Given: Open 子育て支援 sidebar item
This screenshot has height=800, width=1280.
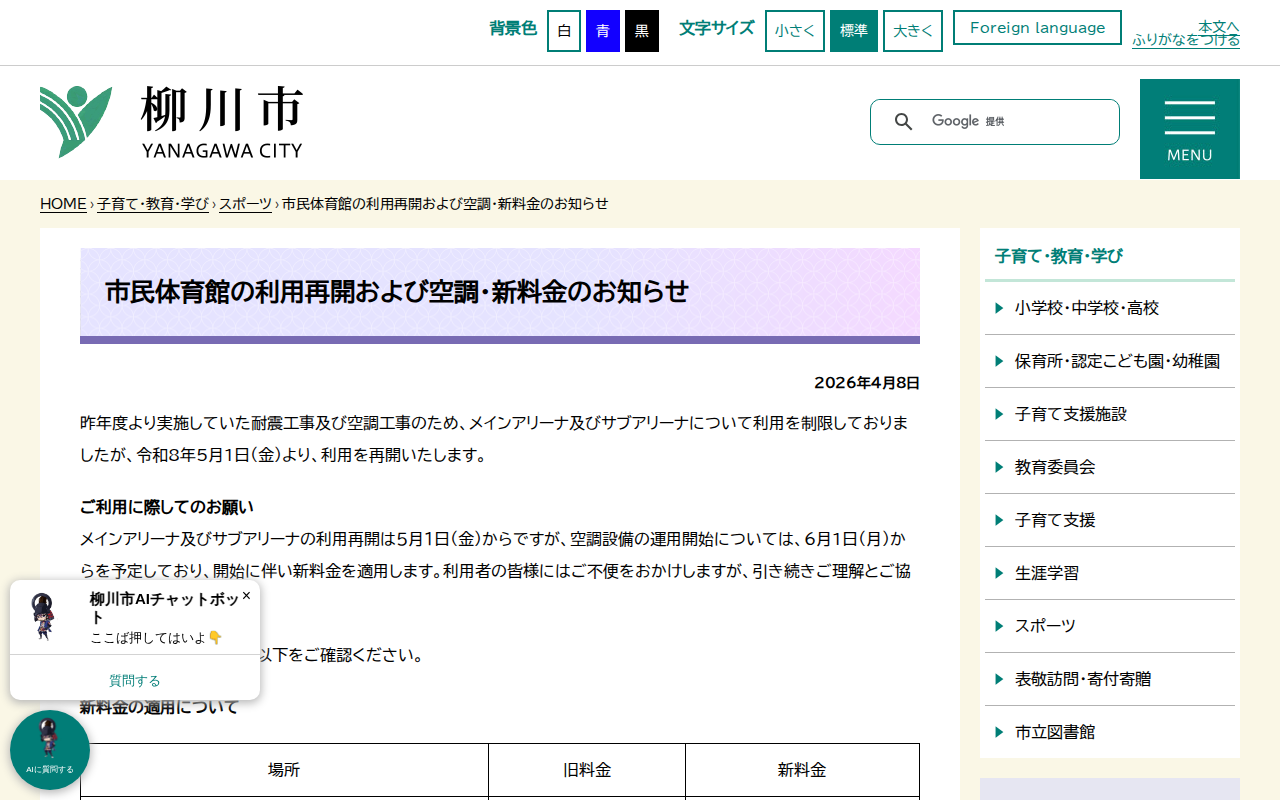Looking at the screenshot, I should click(1110, 520).
